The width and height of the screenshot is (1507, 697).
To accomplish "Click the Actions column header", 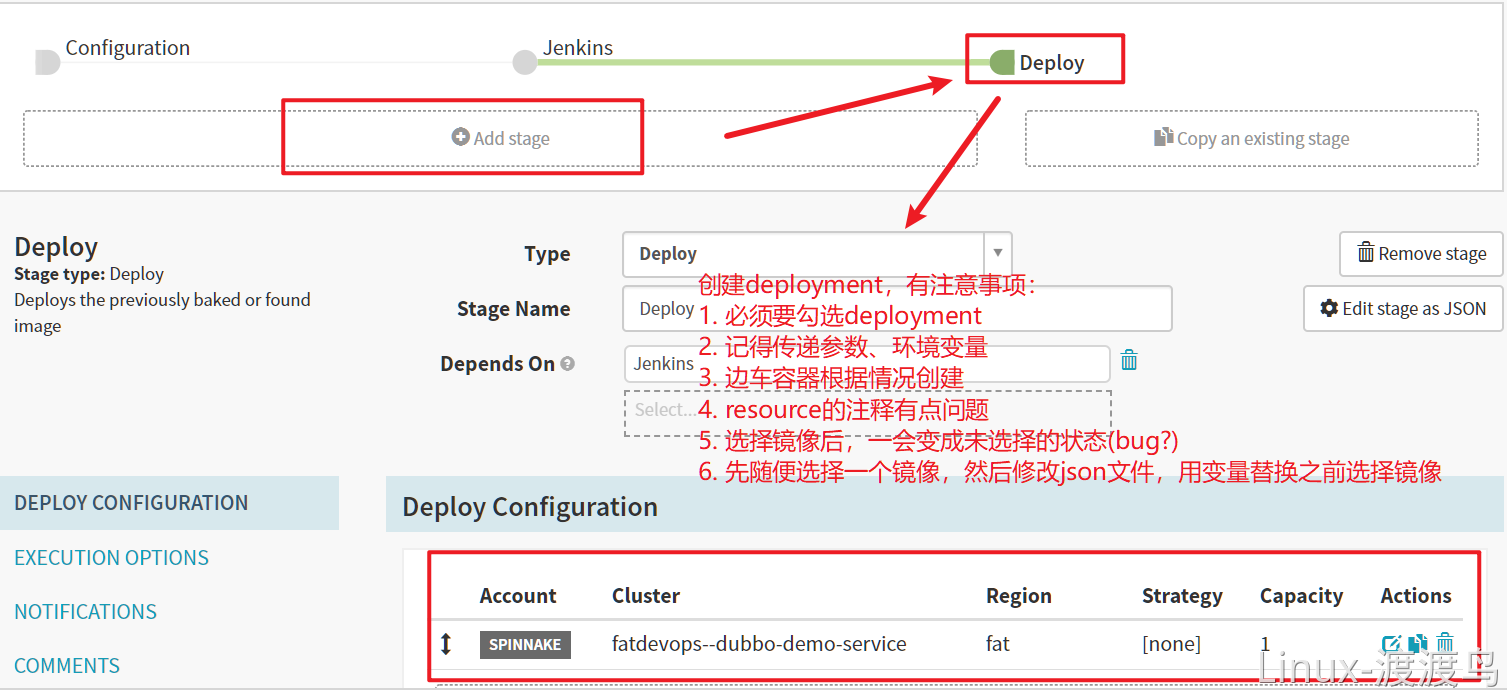I will coord(1416,596).
